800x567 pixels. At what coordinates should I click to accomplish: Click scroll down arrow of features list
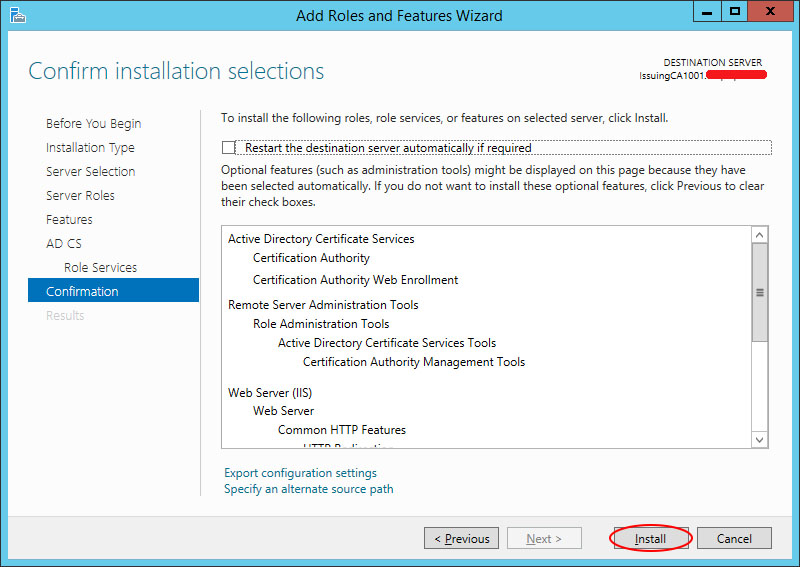click(760, 439)
